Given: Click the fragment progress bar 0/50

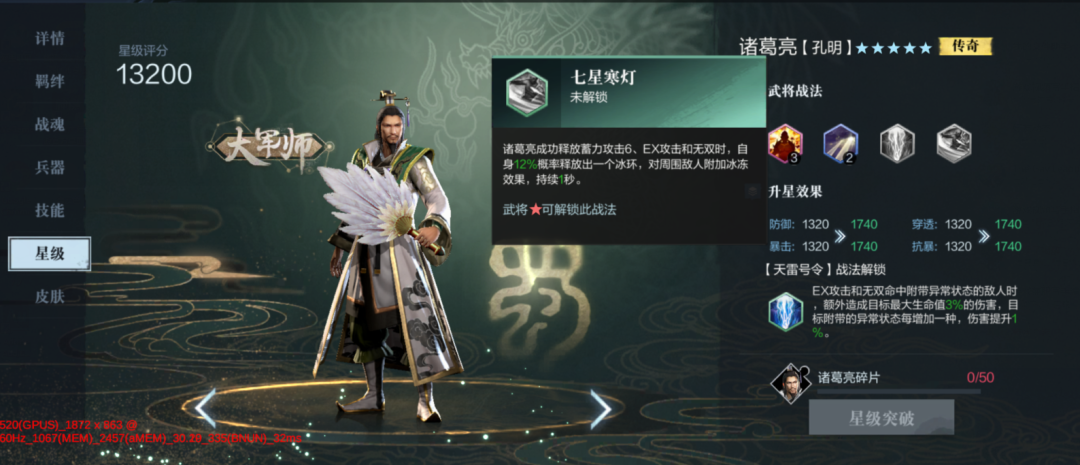Looking at the screenshot, I should tap(898, 391).
